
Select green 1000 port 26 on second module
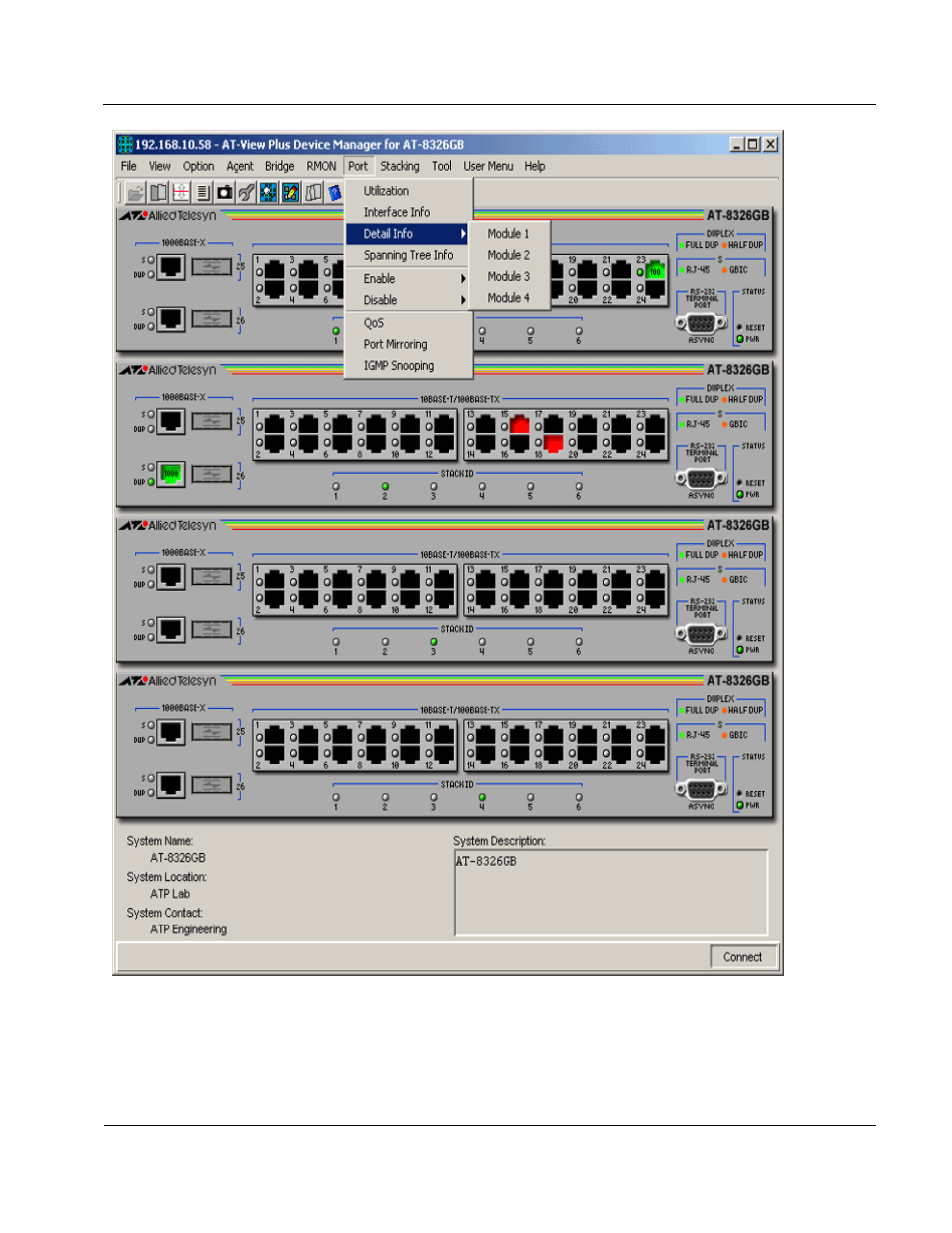click(x=171, y=474)
